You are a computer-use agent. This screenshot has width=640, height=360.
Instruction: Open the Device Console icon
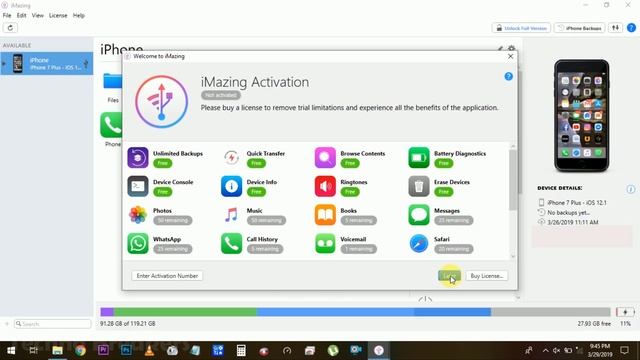[x=138, y=186]
